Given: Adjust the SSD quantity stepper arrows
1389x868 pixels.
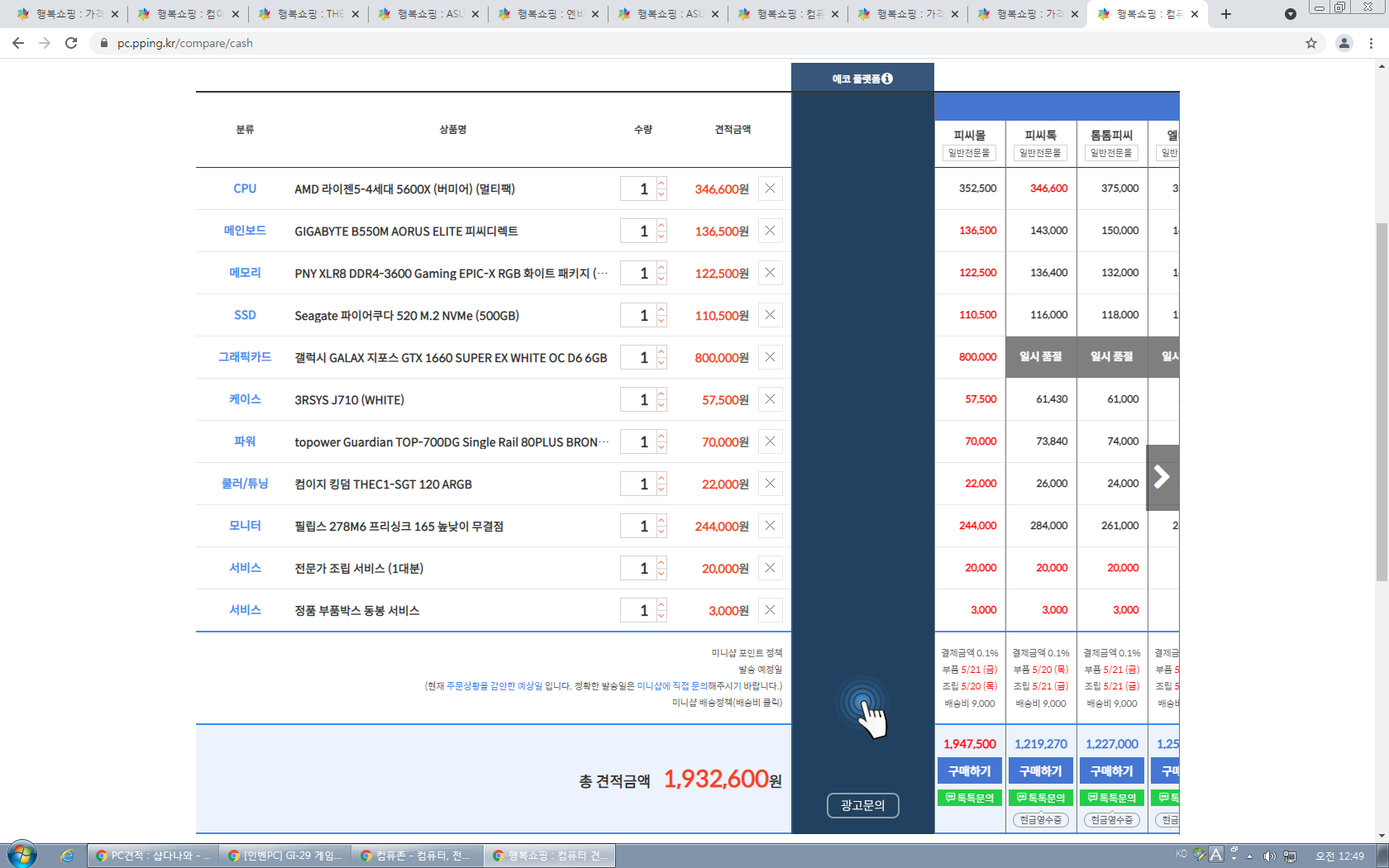Looking at the screenshot, I should [661, 315].
